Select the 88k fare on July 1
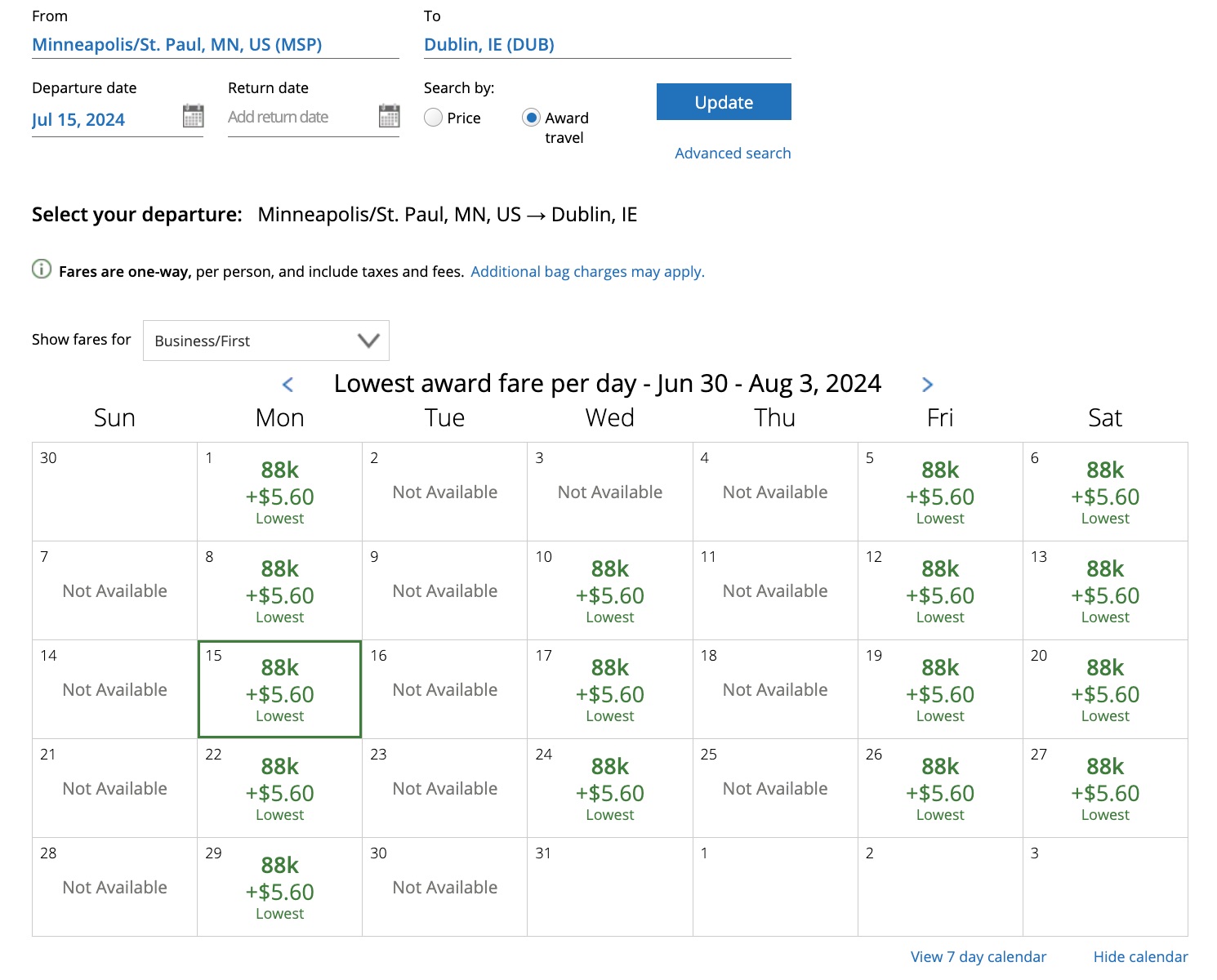1217x980 pixels. pyautogui.click(x=279, y=491)
